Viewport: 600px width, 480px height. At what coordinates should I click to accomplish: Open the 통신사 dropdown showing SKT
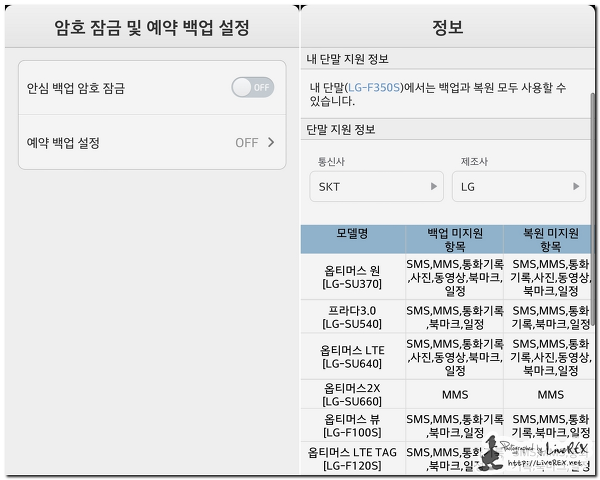[377, 186]
